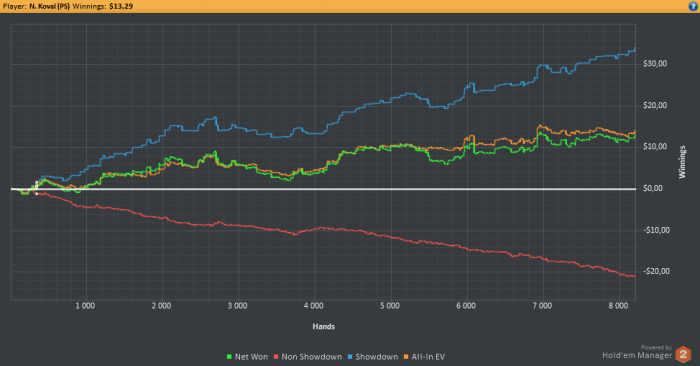Click the 7 000 hands axis label
Image resolution: width=700 pixels, height=366 pixels.
click(x=542, y=306)
